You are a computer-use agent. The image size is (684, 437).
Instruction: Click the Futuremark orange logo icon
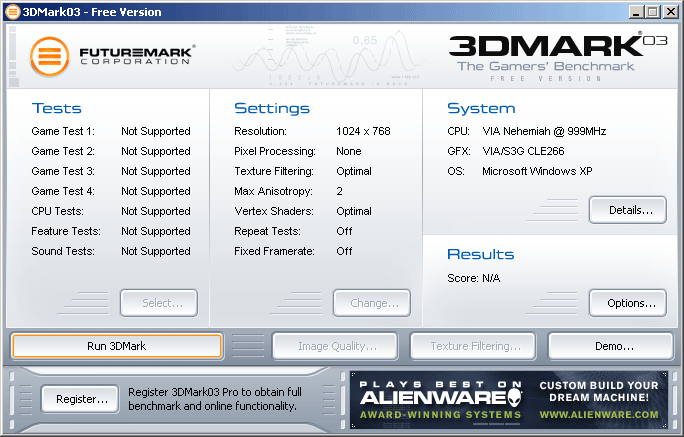point(49,57)
